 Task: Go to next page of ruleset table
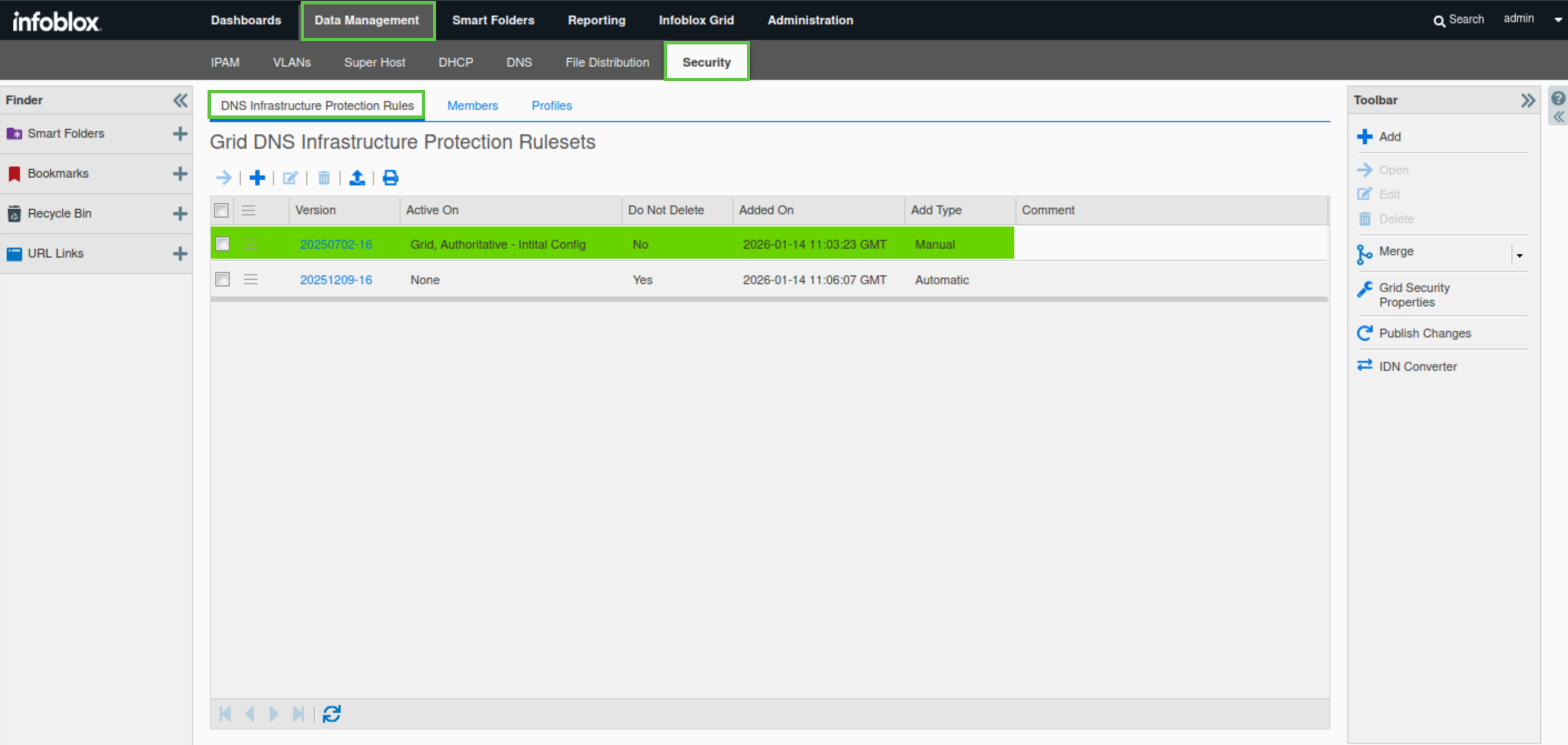[x=274, y=713]
